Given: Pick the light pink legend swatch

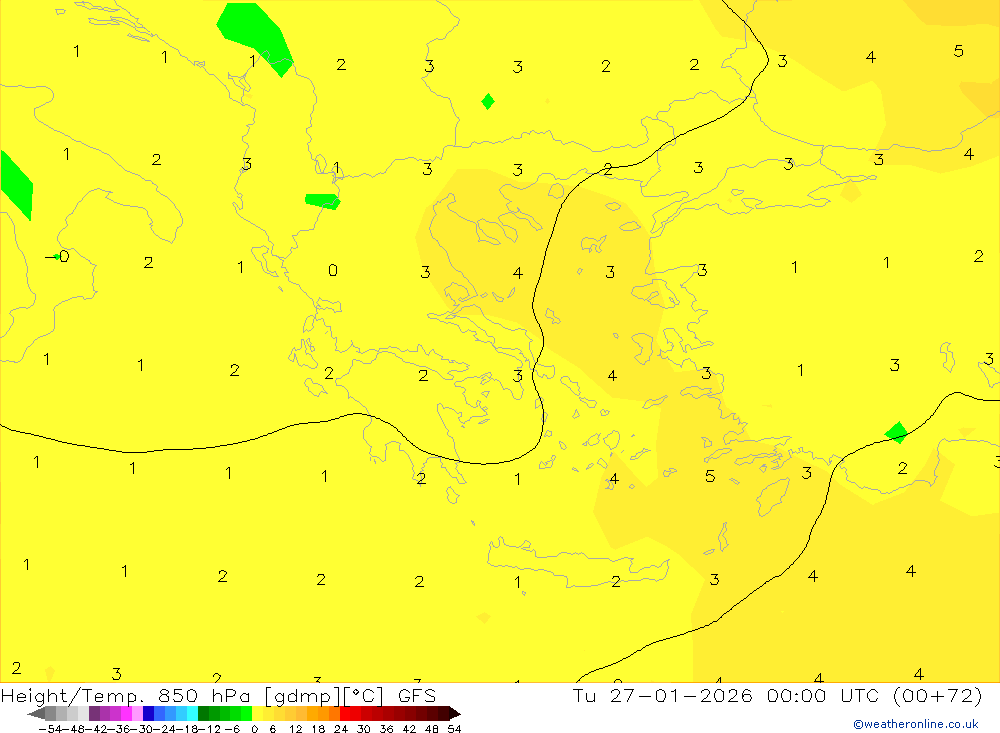Looking at the screenshot, I should point(137,714).
